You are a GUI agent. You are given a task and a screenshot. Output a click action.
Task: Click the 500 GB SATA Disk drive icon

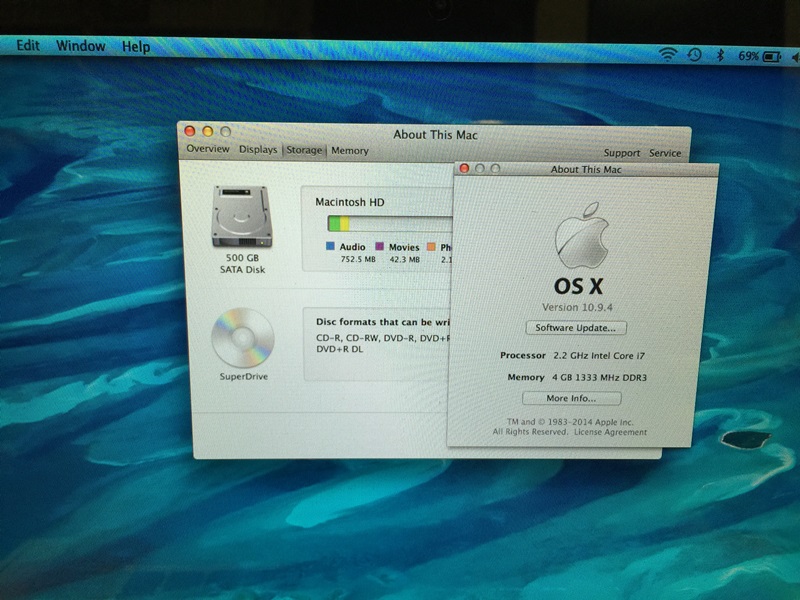click(x=242, y=216)
